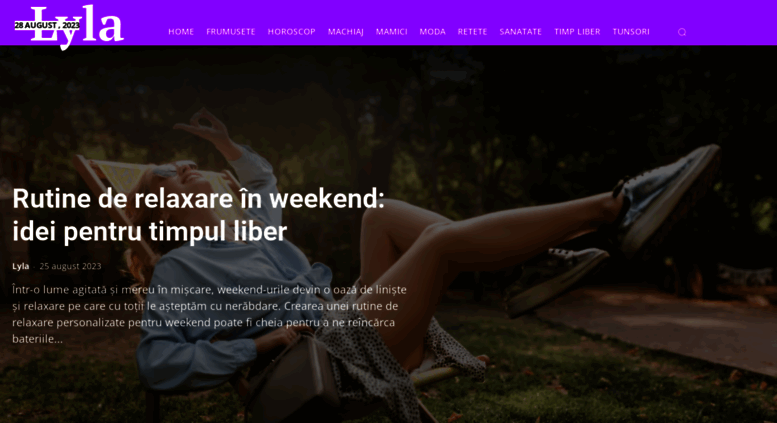Go to the HOME menu item
This screenshot has width=777, height=423.
(181, 32)
